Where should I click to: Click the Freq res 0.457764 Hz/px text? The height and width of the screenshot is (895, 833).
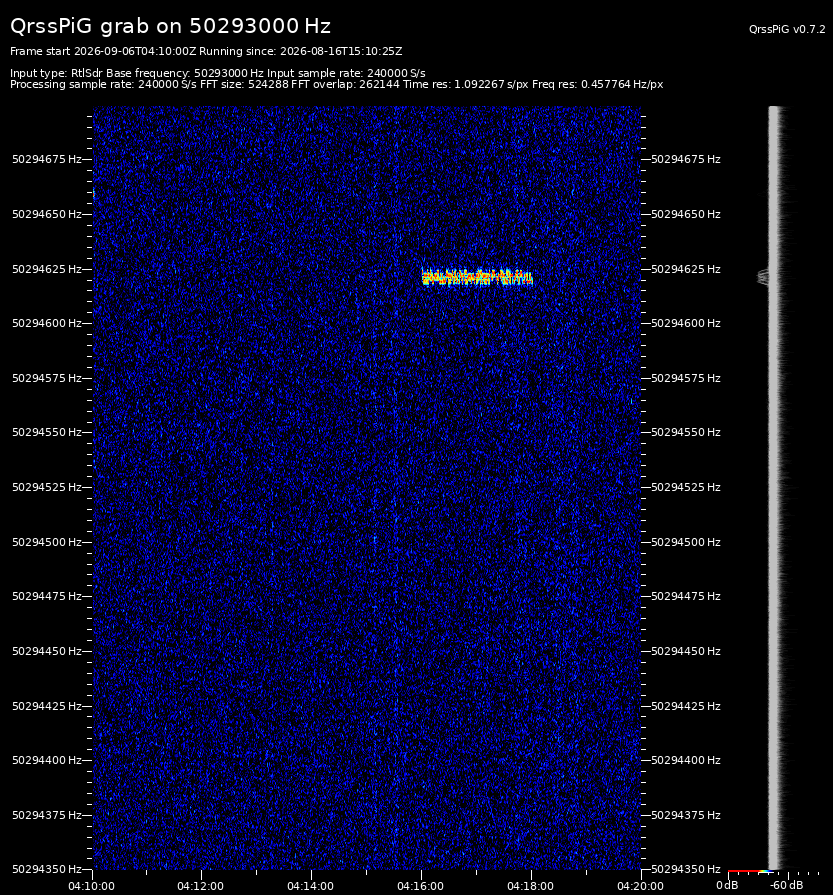[597, 84]
